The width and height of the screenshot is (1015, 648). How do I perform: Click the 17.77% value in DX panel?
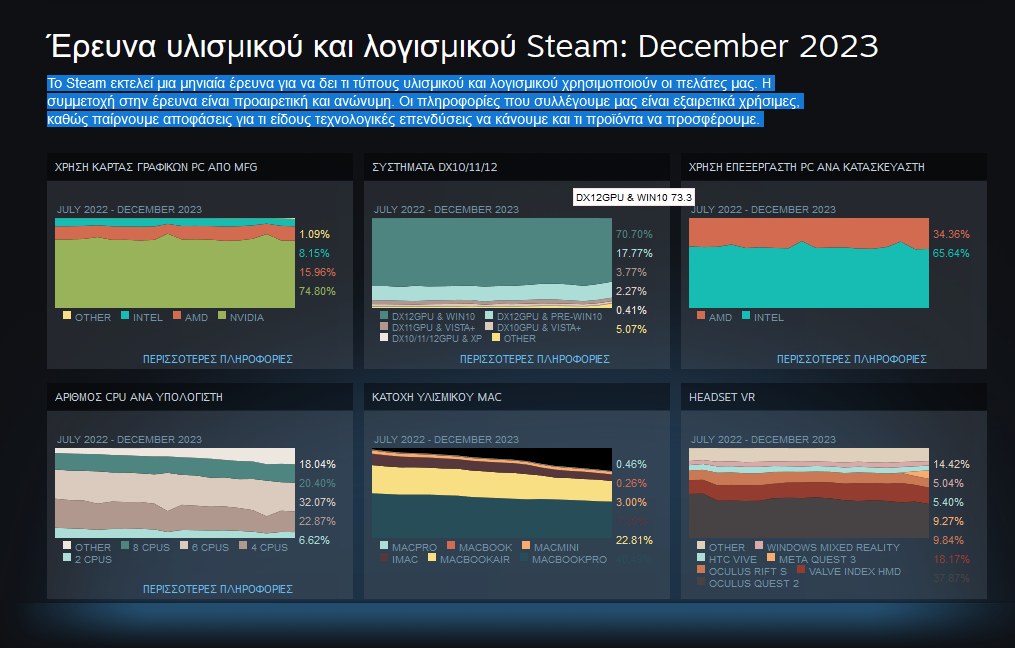click(x=634, y=253)
